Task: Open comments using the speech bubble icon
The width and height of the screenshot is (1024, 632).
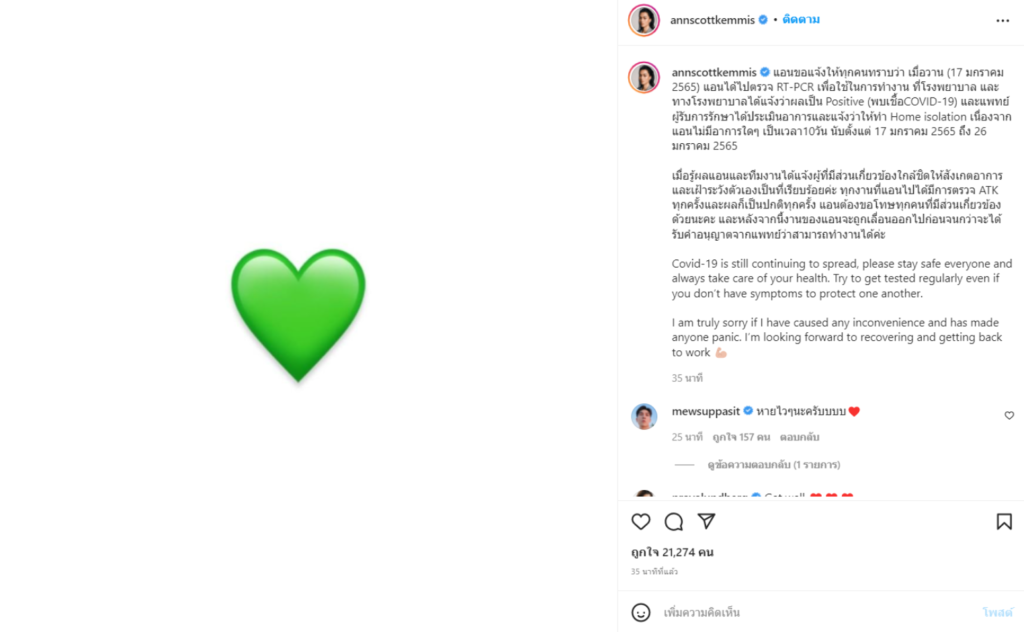Action: [x=674, y=522]
